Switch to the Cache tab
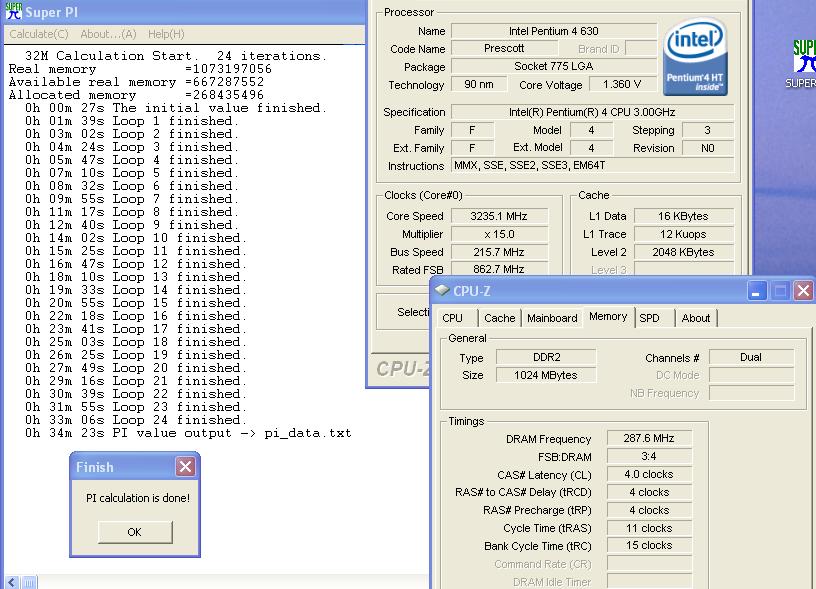816x589 pixels. pyautogui.click(x=500, y=318)
